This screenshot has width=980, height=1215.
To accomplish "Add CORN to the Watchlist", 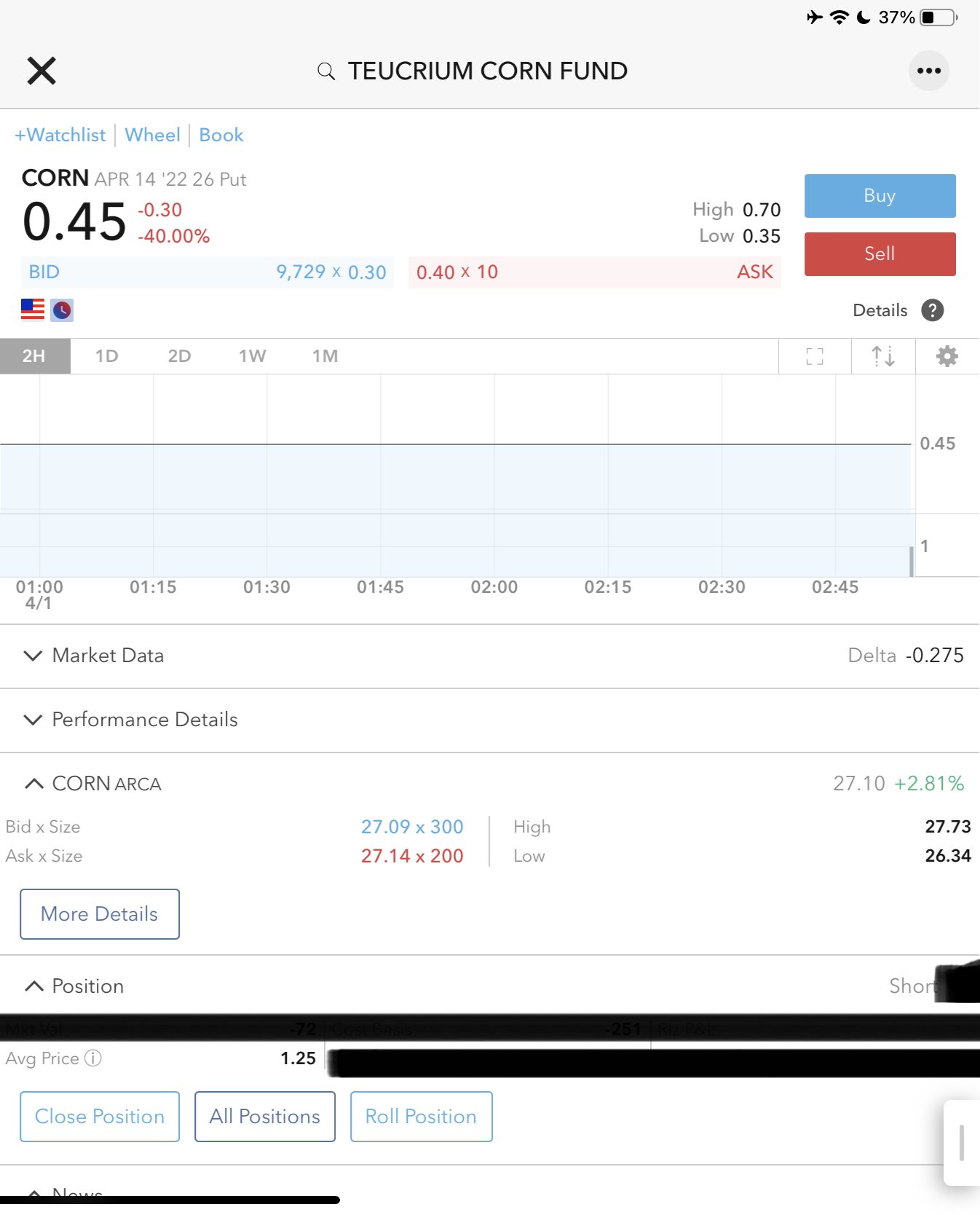I will pos(60,135).
